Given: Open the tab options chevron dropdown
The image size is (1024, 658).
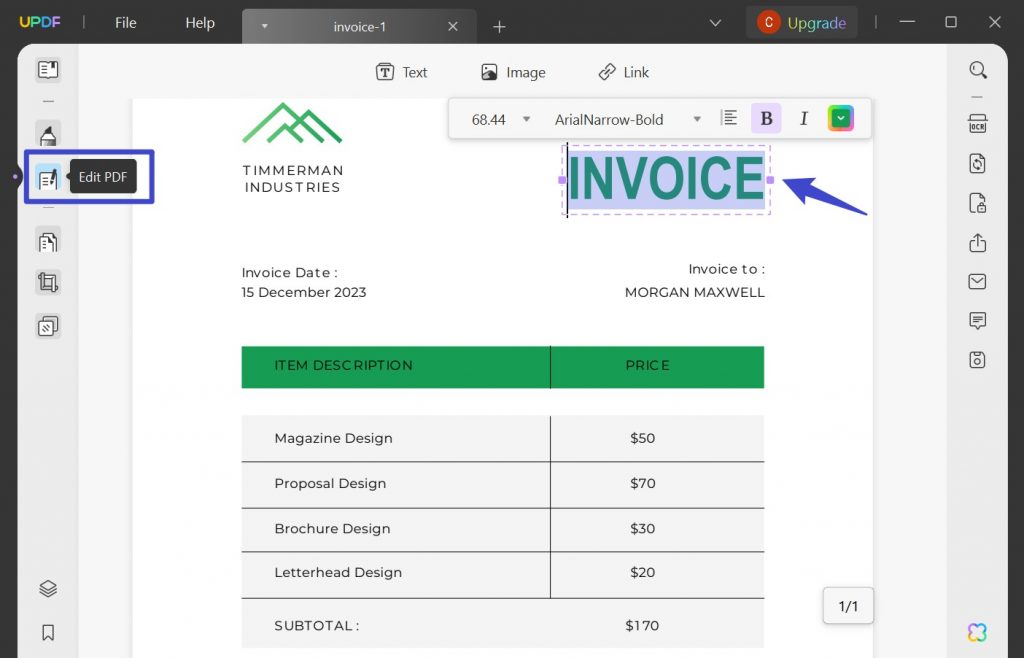Looking at the screenshot, I should pos(263,26).
